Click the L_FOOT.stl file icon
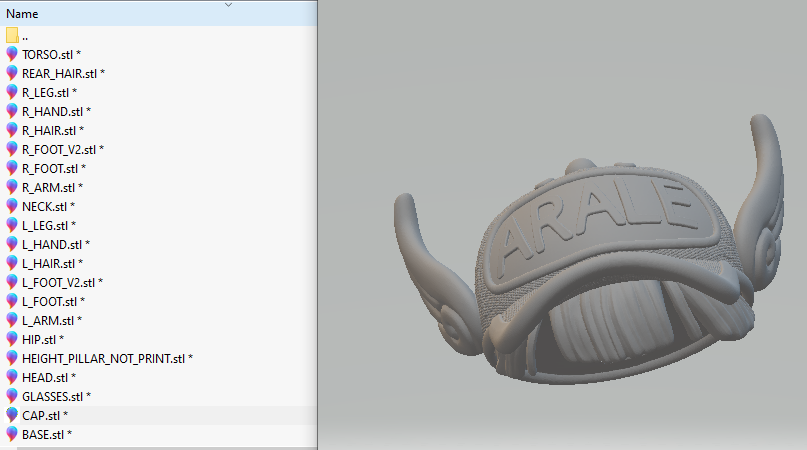 coord(12,302)
